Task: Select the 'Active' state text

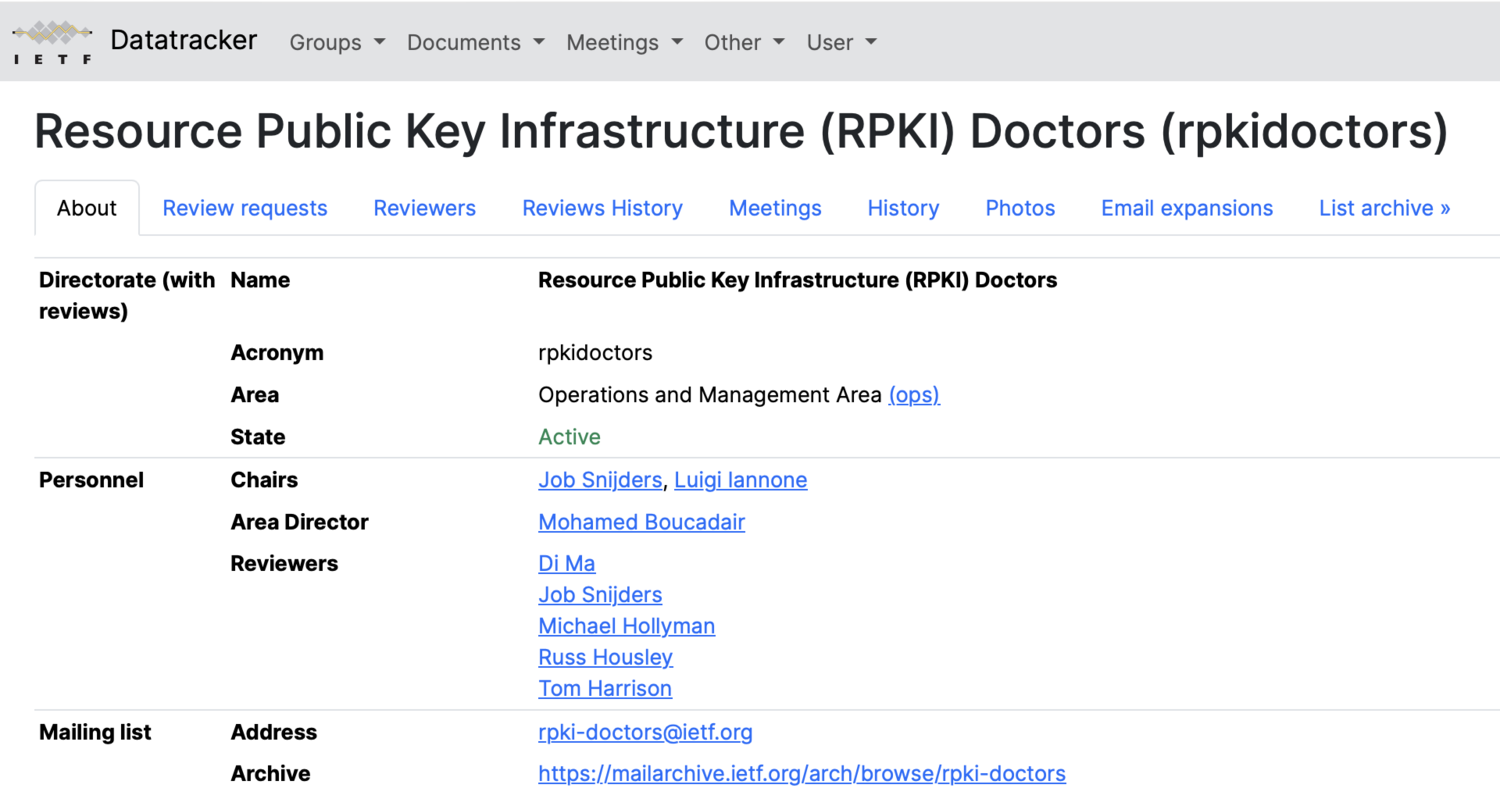Action: [x=569, y=437]
